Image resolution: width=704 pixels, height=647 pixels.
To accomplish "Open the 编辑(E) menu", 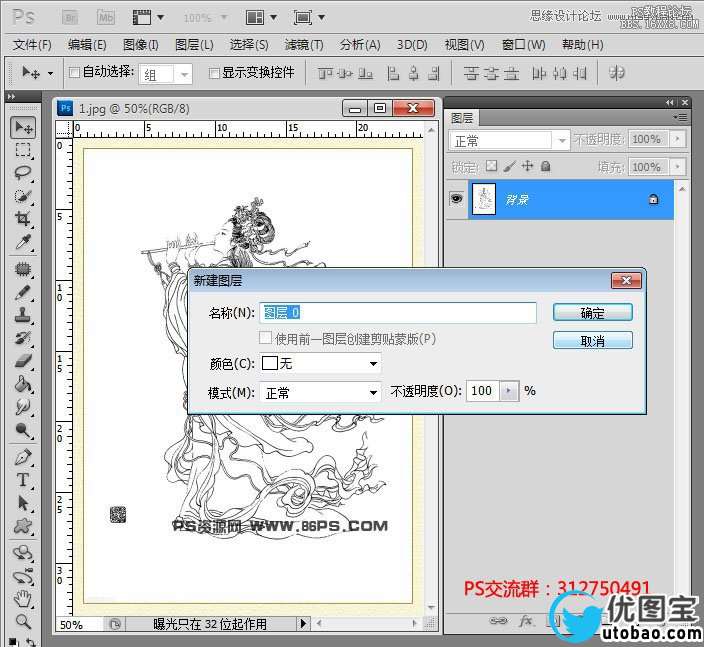I will click(x=87, y=45).
